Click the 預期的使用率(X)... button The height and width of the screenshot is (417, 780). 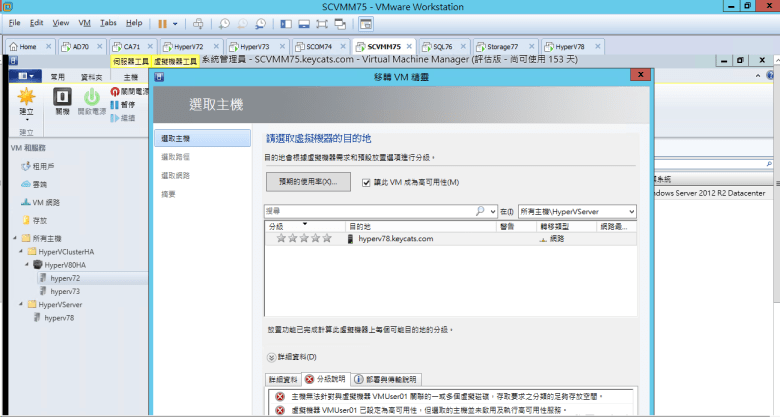pos(308,182)
